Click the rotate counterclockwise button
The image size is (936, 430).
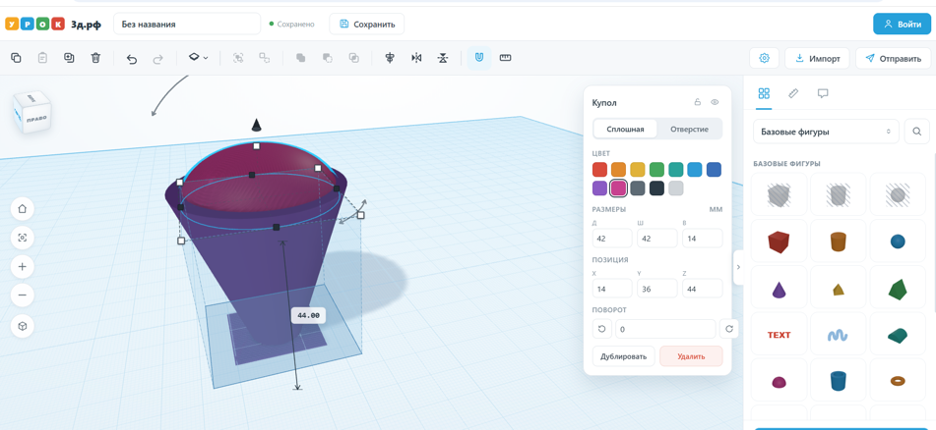pyautogui.click(x=601, y=328)
